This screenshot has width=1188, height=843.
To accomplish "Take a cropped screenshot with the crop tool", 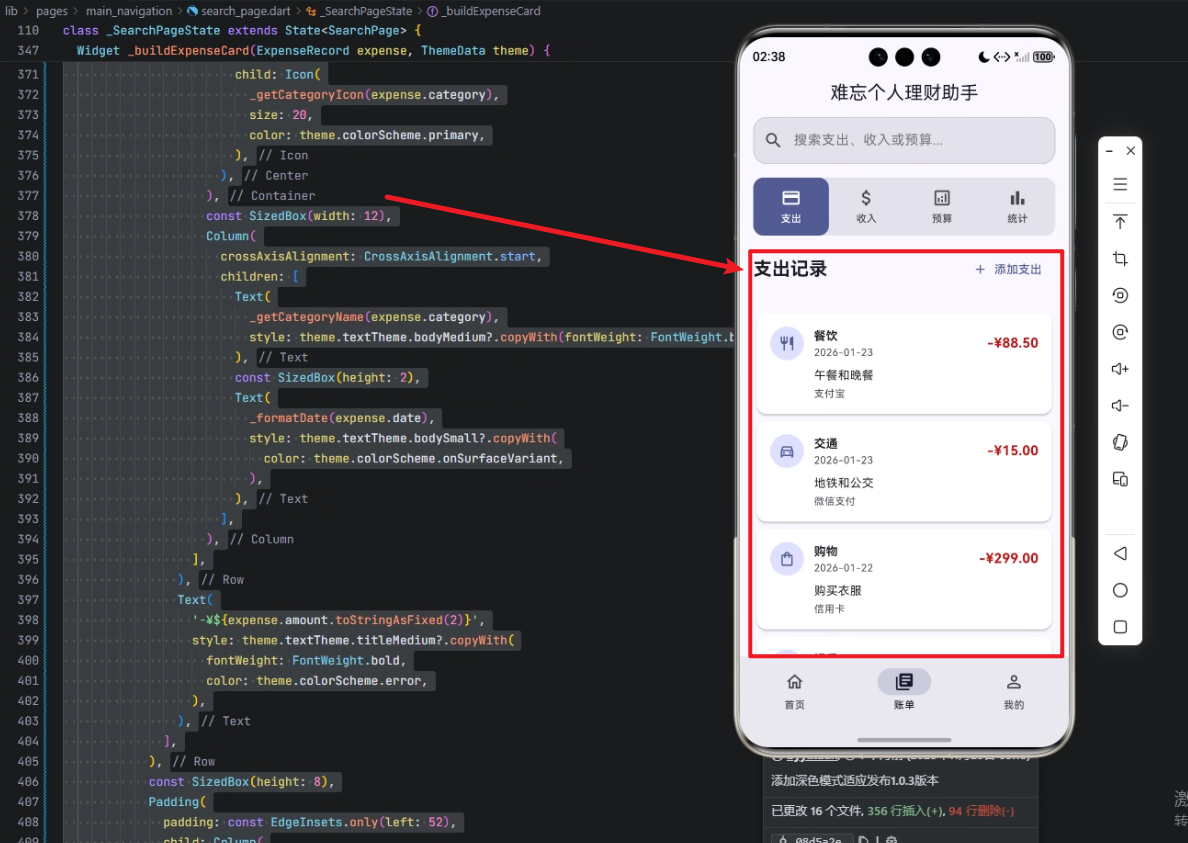I will point(1120,258).
